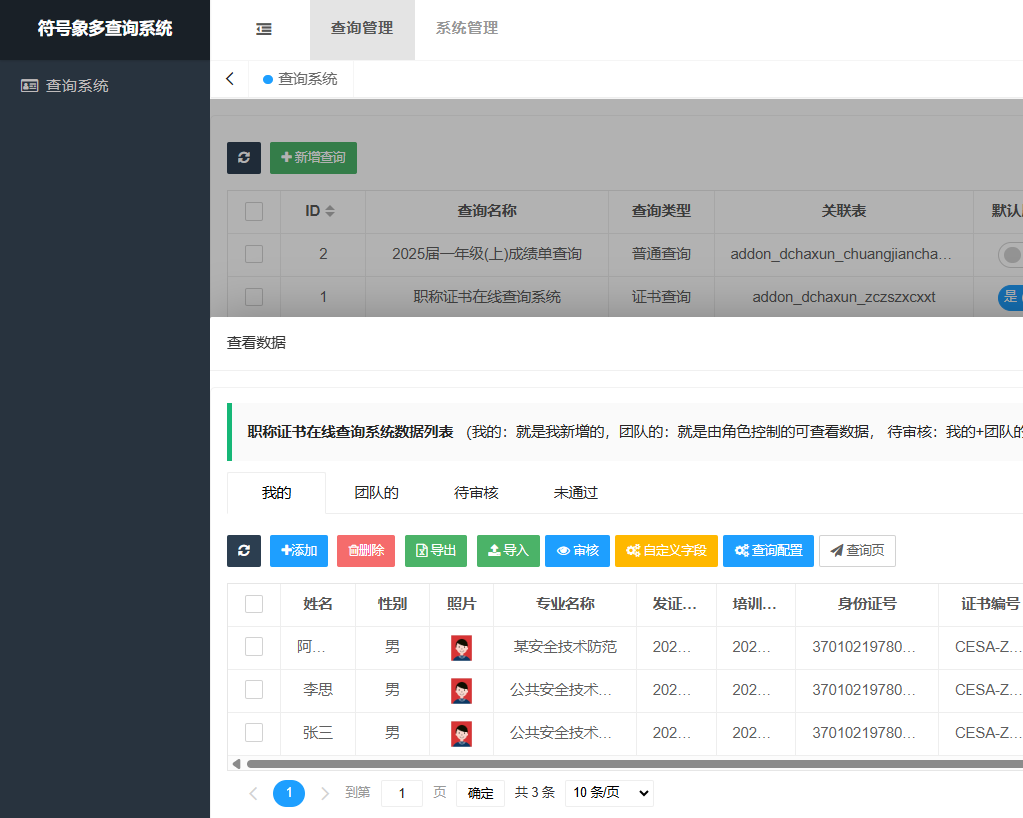Click the blue 添加 button
1023x818 pixels.
click(299, 551)
